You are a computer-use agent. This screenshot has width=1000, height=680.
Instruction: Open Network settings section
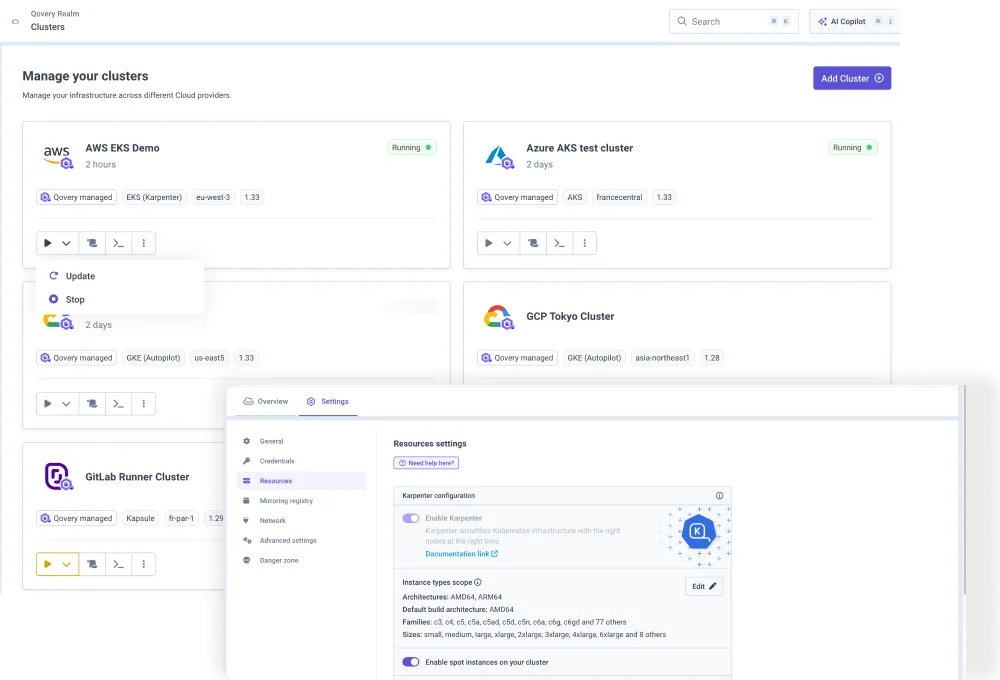point(301,521)
